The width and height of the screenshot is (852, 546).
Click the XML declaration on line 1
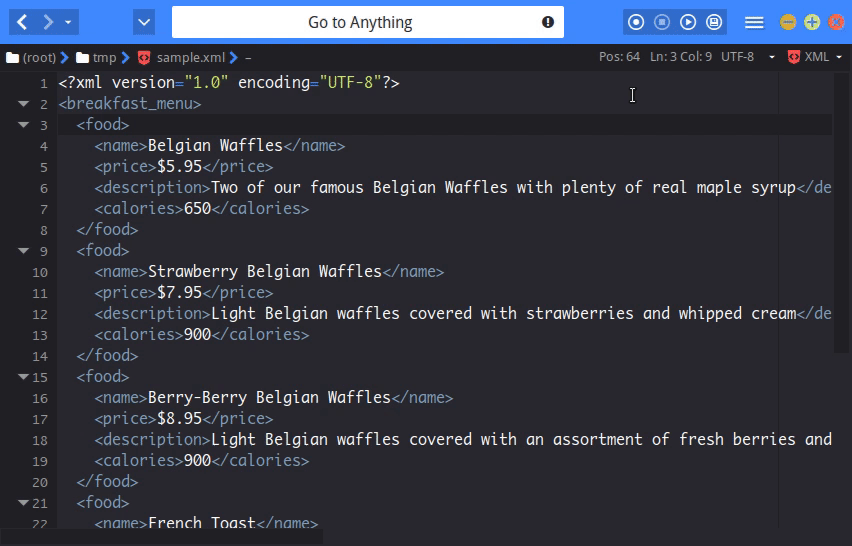click(x=229, y=83)
